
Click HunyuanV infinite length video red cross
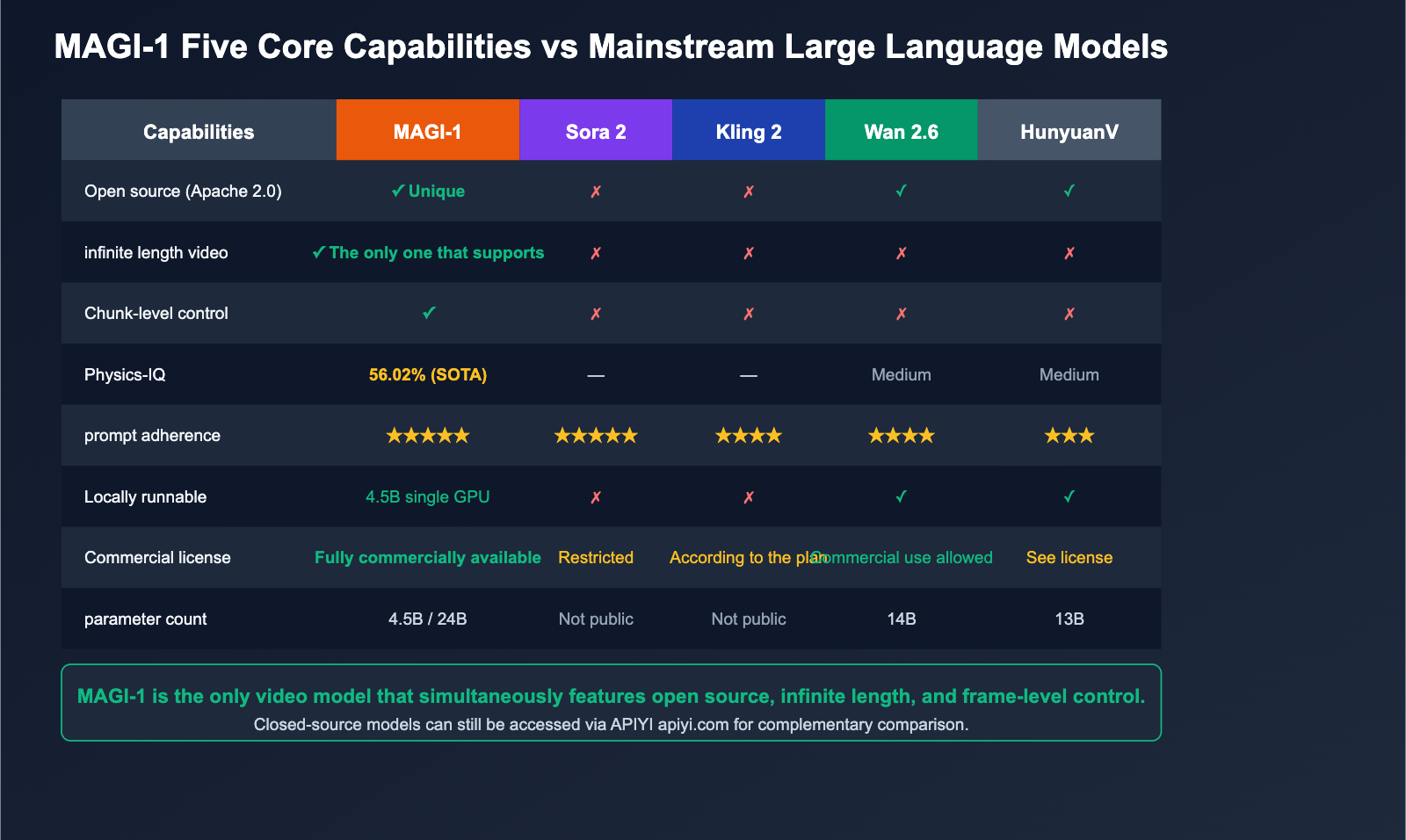tap(1069, 253)
